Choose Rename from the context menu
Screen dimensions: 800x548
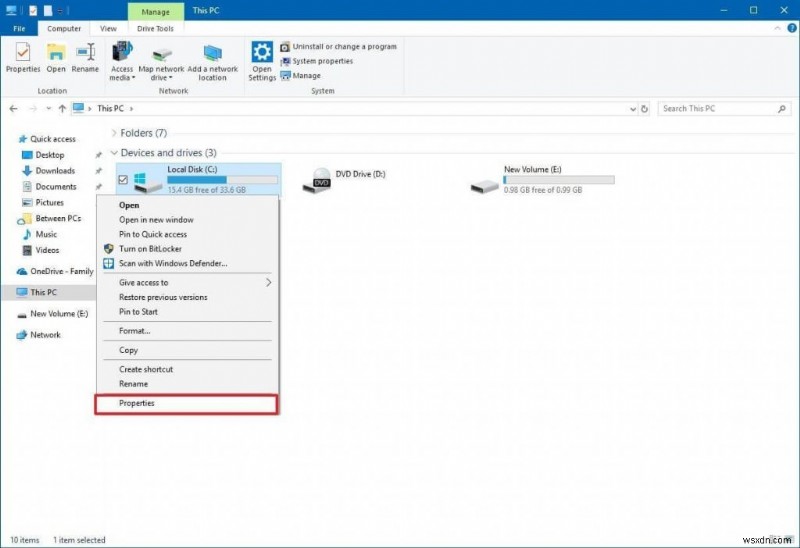click(187, 384)
